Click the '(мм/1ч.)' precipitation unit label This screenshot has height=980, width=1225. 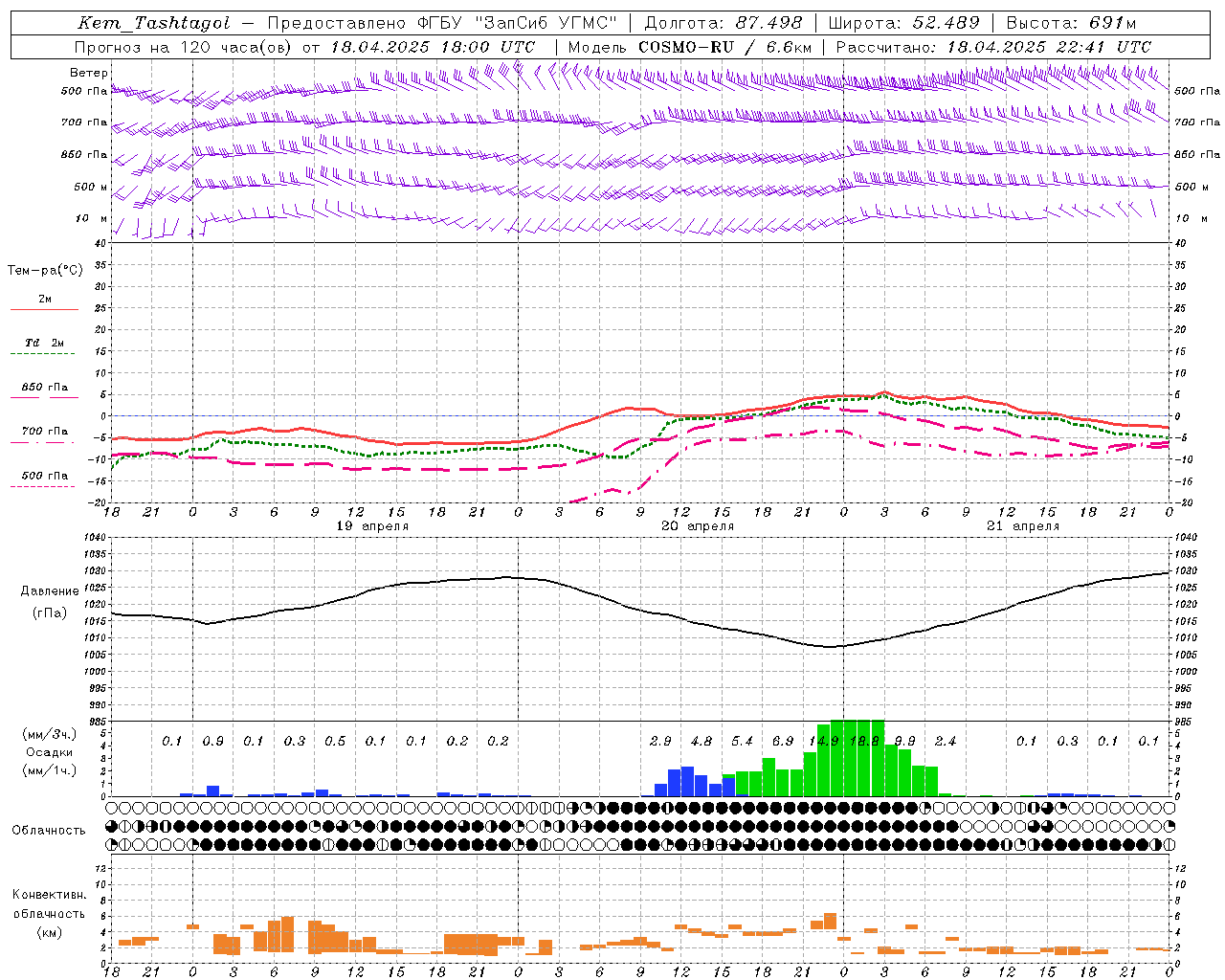pos(50,770)
